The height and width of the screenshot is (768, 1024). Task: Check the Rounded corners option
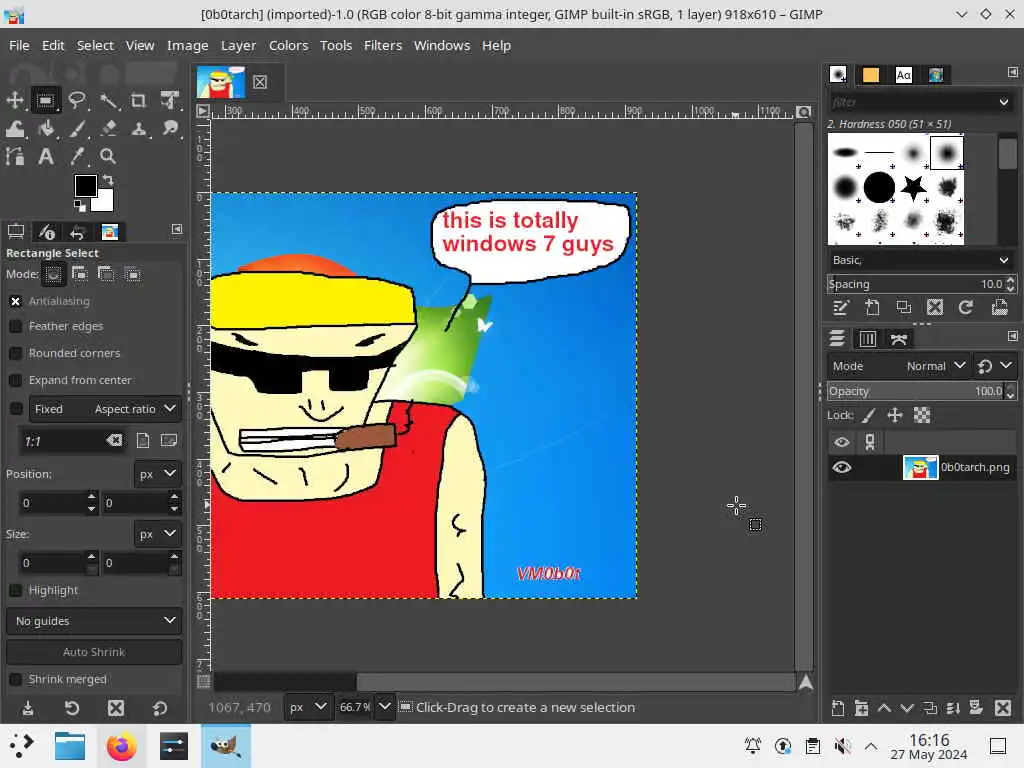click(x=16, y=353)
